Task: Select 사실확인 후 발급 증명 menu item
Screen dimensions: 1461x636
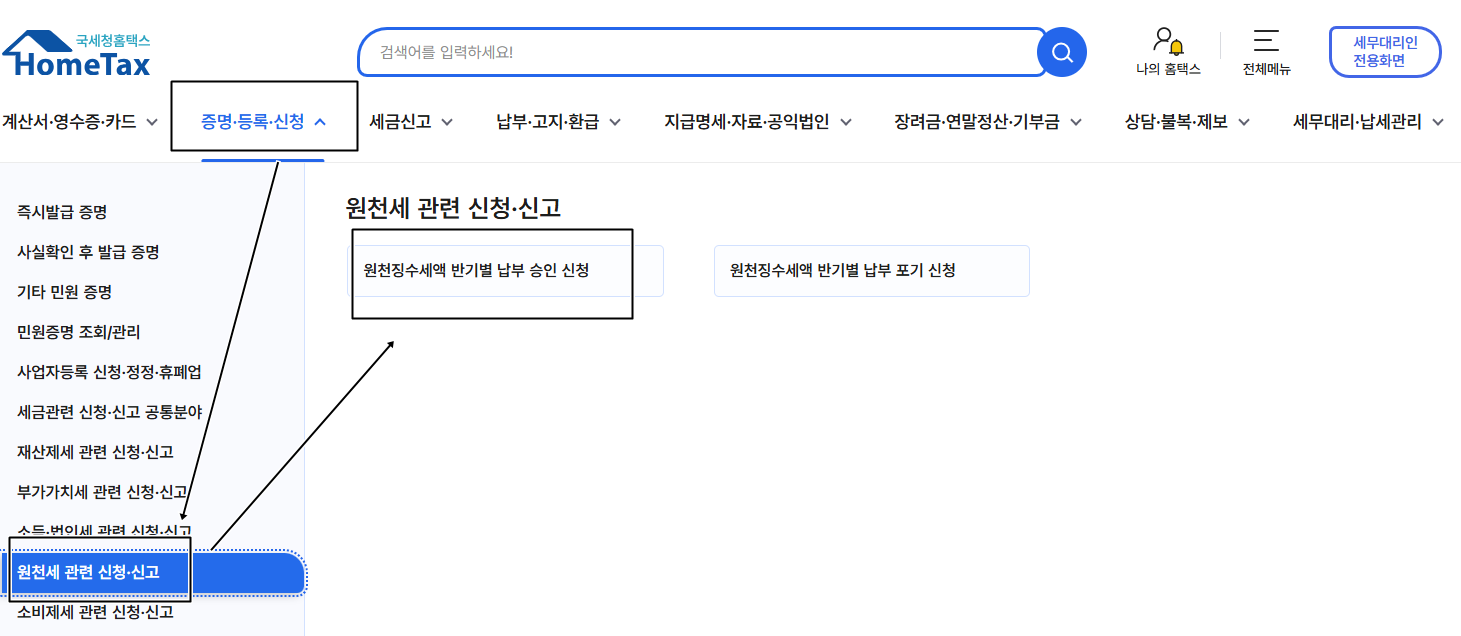Action: coord(90,252)
